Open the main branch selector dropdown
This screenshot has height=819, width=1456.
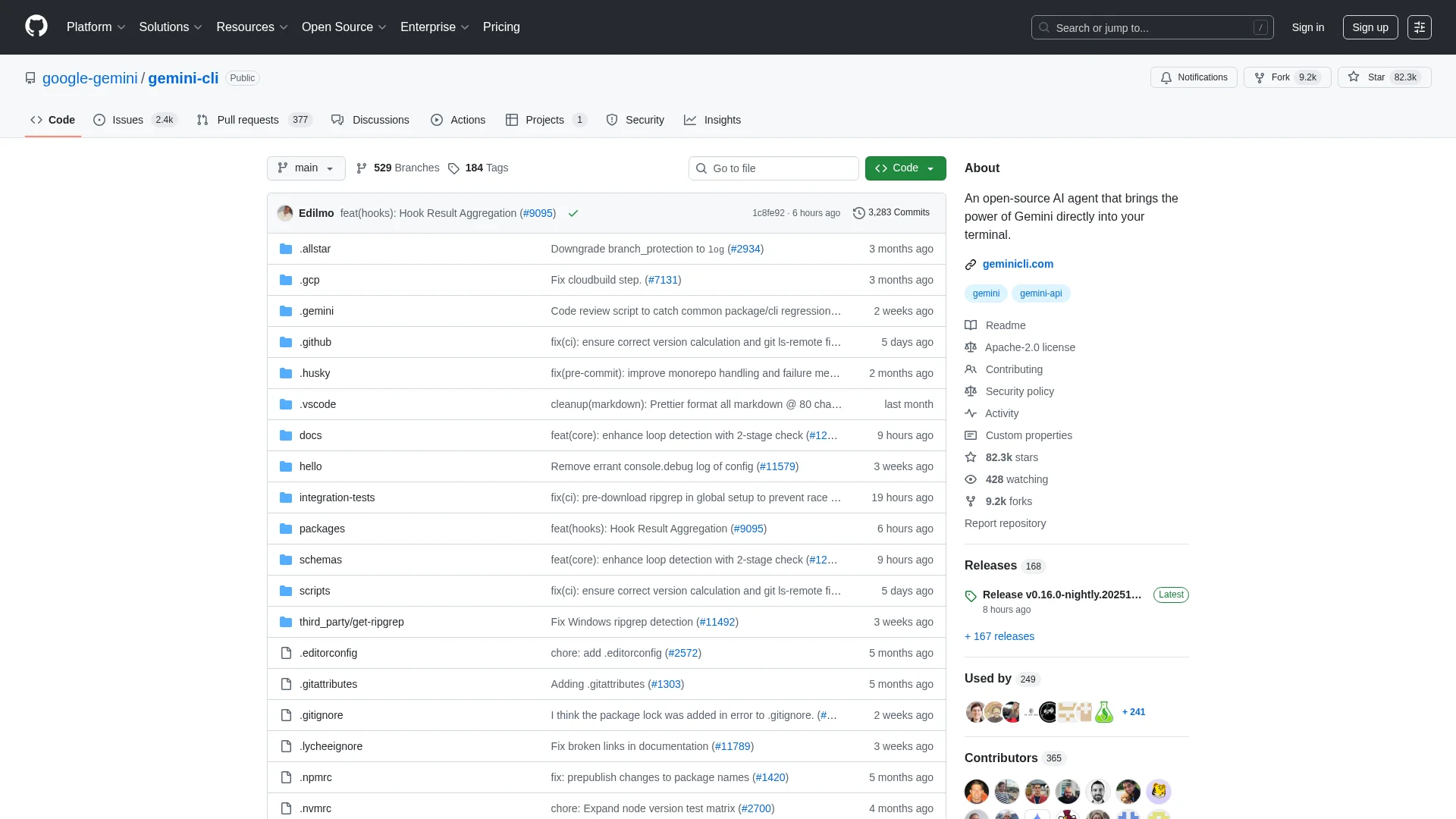pyautogui.click(x=306, y=168)
